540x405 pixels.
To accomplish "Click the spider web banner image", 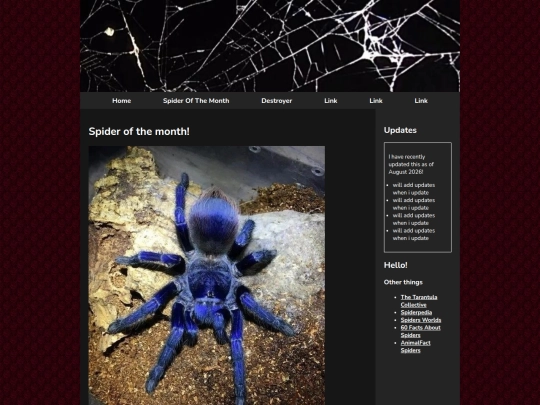I will tap(270, 46).
